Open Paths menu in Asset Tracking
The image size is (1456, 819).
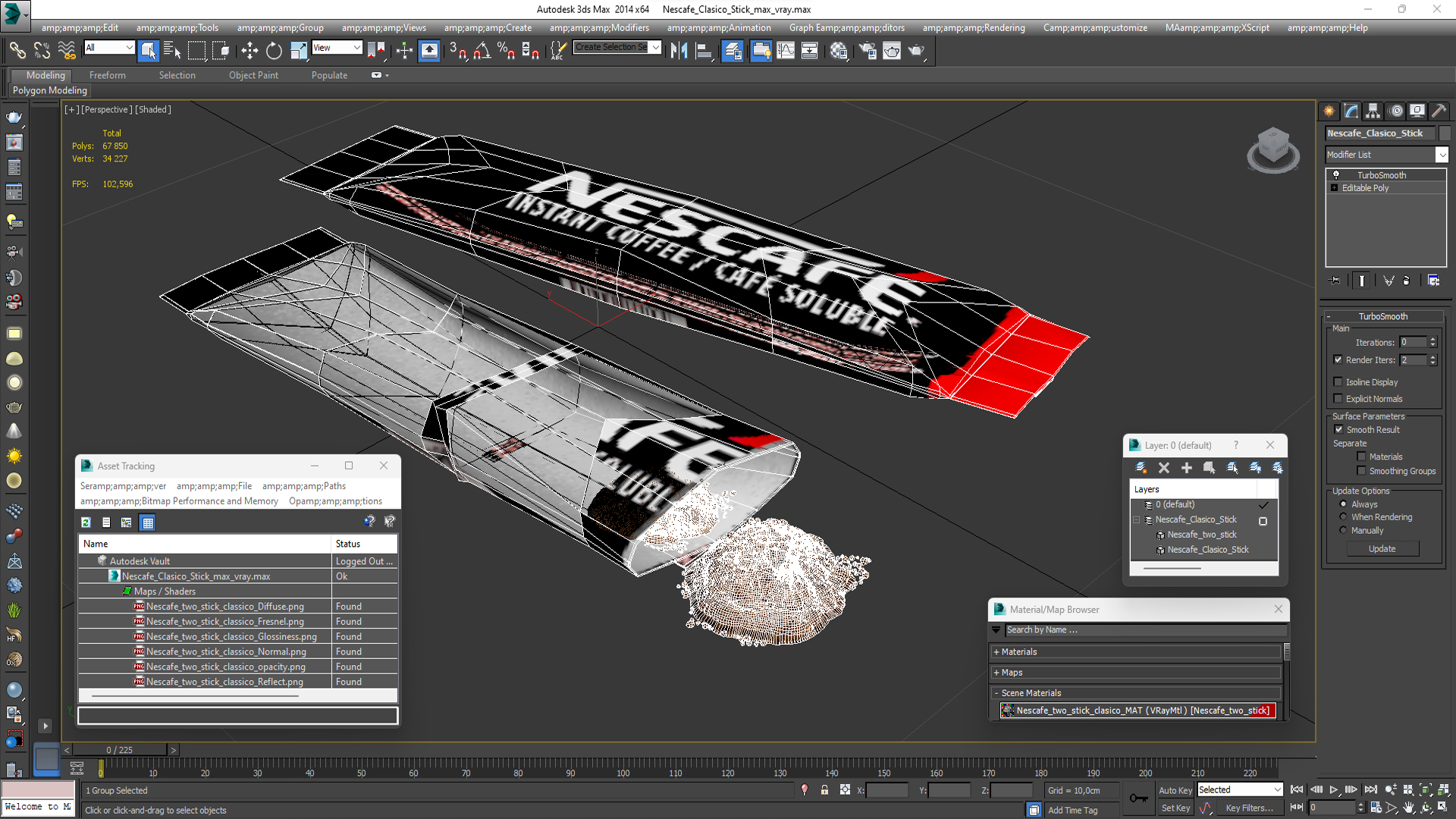(x=304, y=486)
